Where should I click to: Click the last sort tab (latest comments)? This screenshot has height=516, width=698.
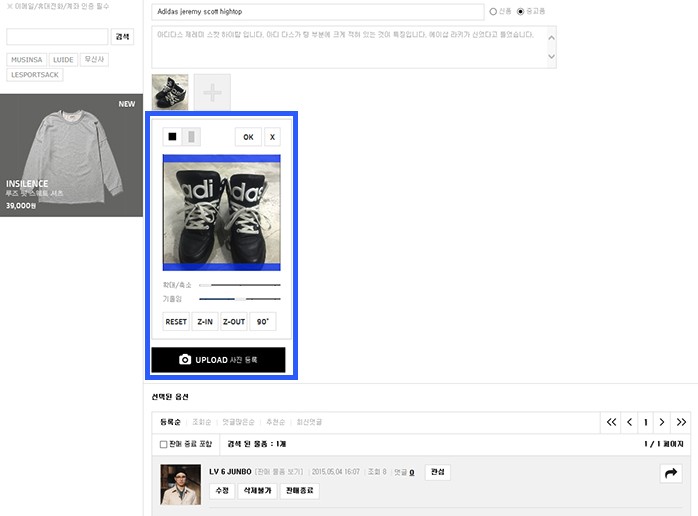(309, 422)
